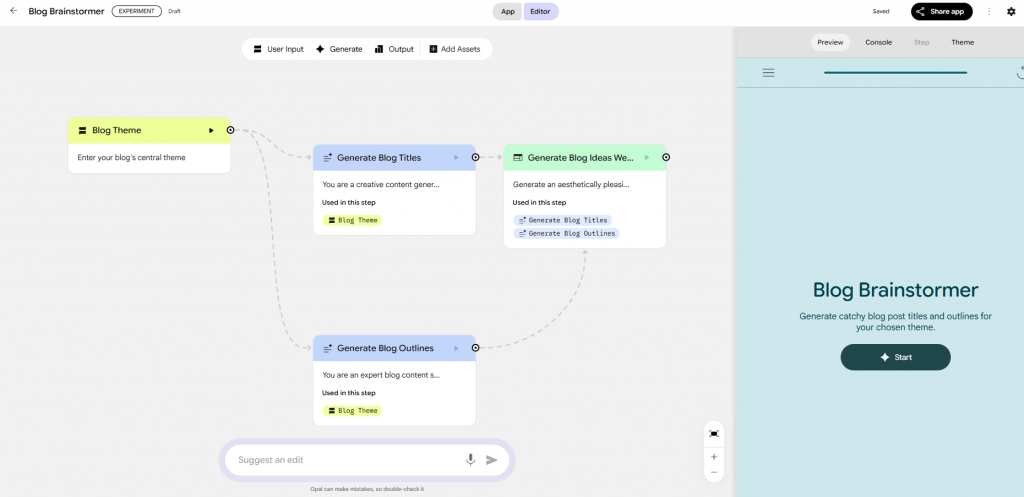This screenshot has width=1024, height=497.
Task: Click the fit-to-screen zoom icon
Action: [x=714, y=433]
